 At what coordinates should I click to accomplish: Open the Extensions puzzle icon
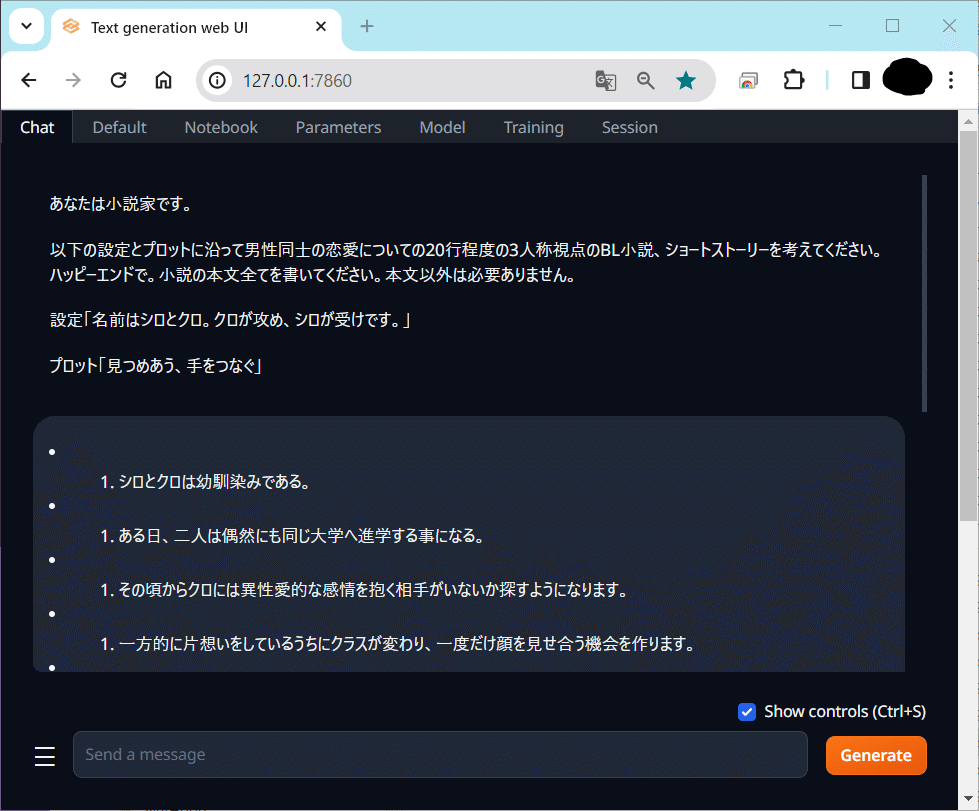pyautogui.click(x=794, y=80)
